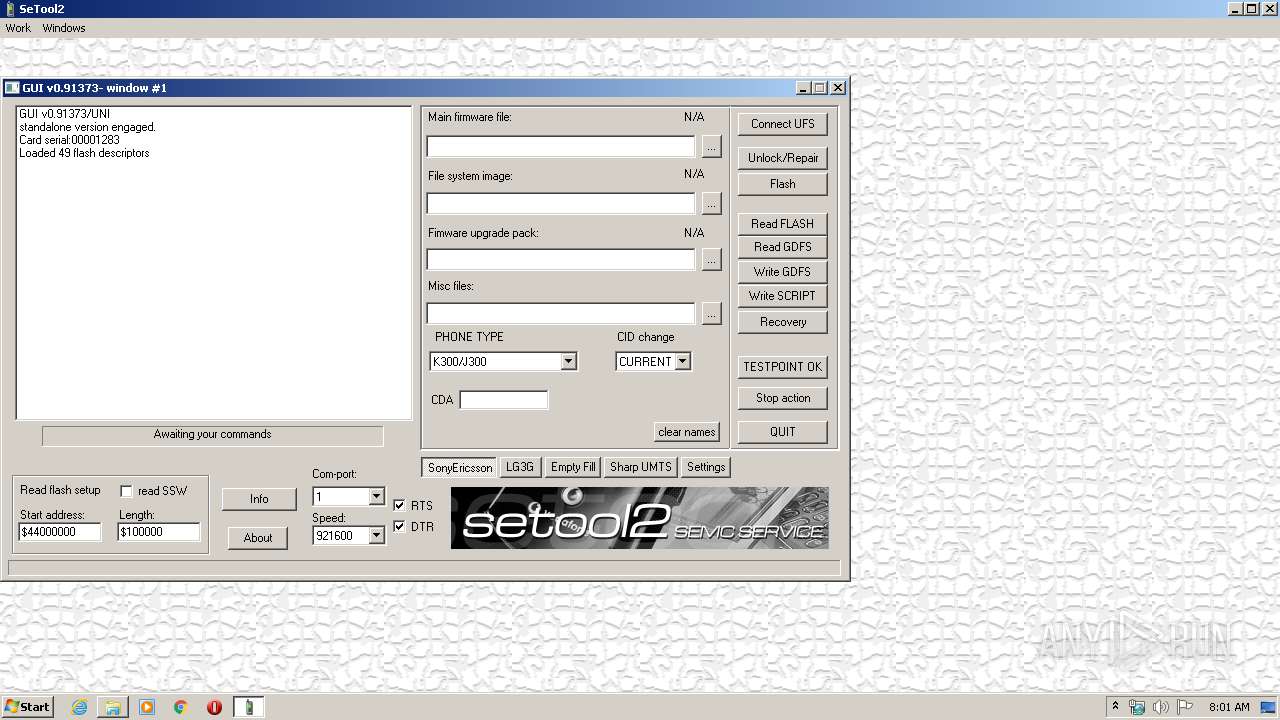Focus the CDA input field
Image resolution: width=1280 pixels, height=720 pixels.
coord(504,400)
